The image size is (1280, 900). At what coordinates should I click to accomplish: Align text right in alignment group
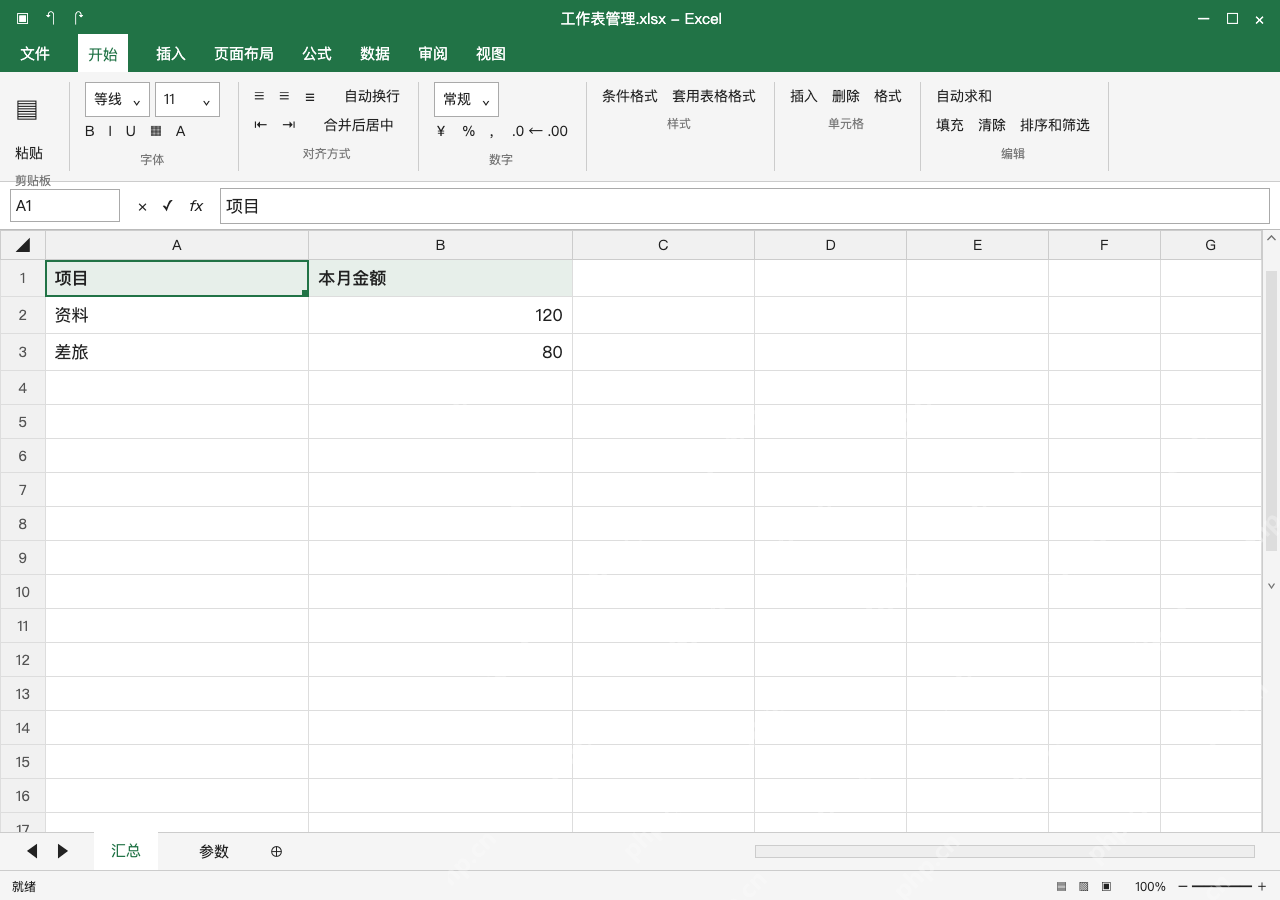click(x=310, y=96)
